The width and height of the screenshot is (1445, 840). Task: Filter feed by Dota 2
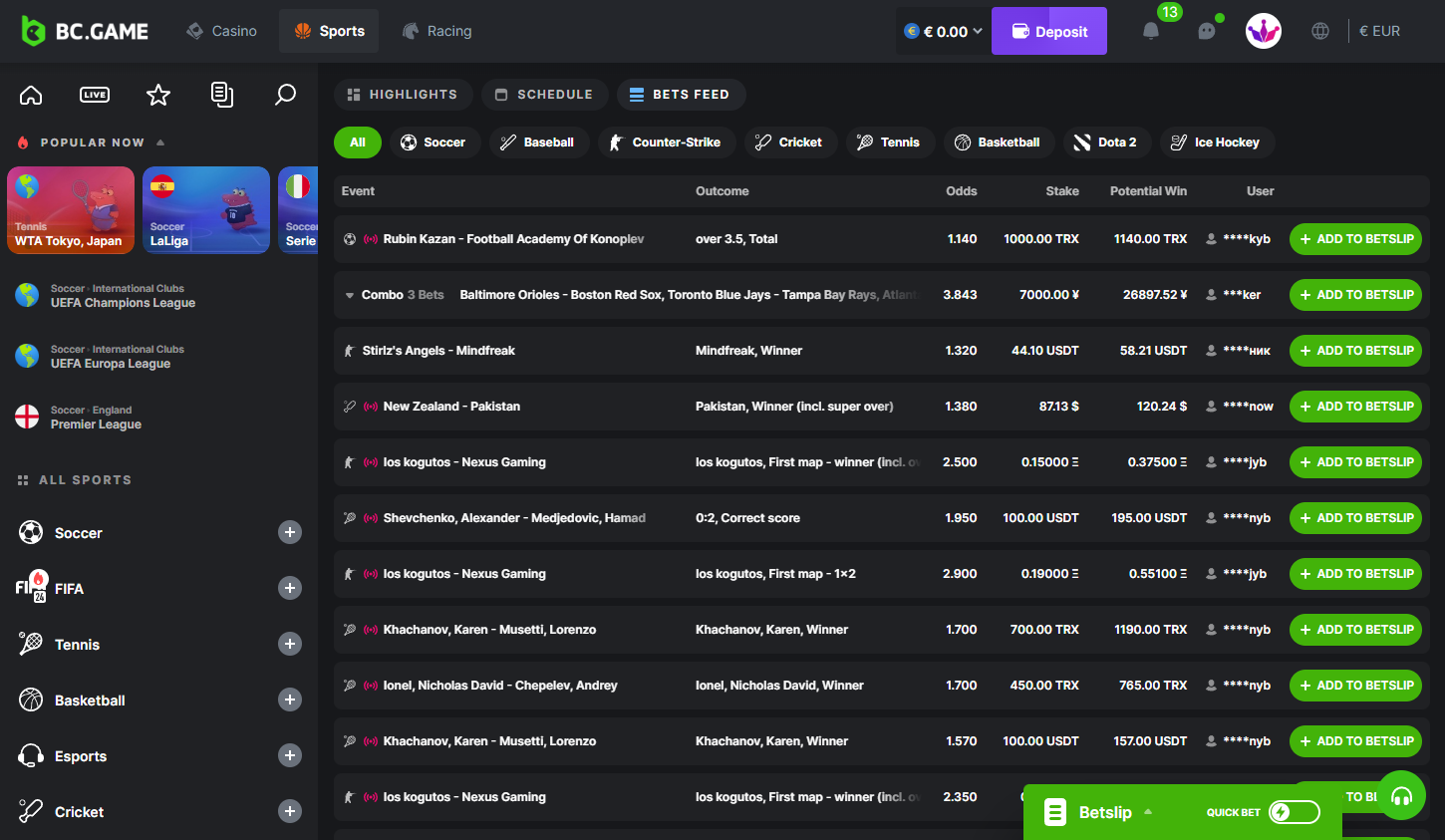1106,142
